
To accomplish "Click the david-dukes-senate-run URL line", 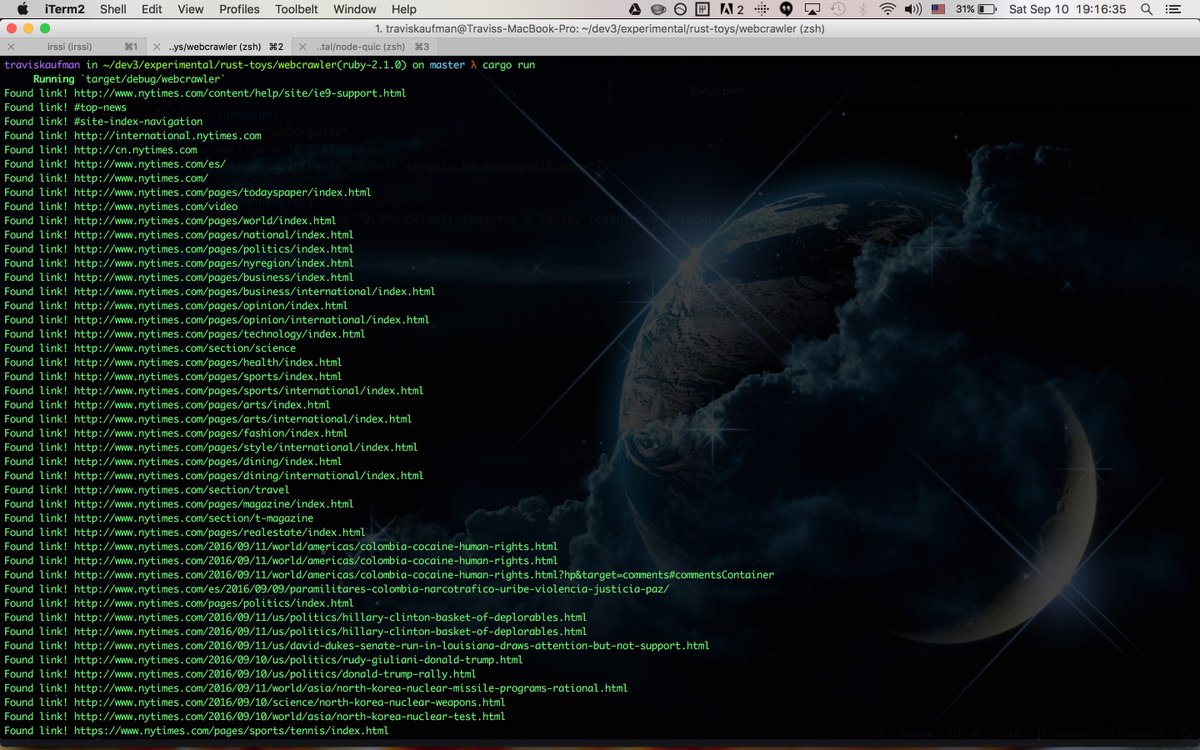I will [x=357, y=646].
